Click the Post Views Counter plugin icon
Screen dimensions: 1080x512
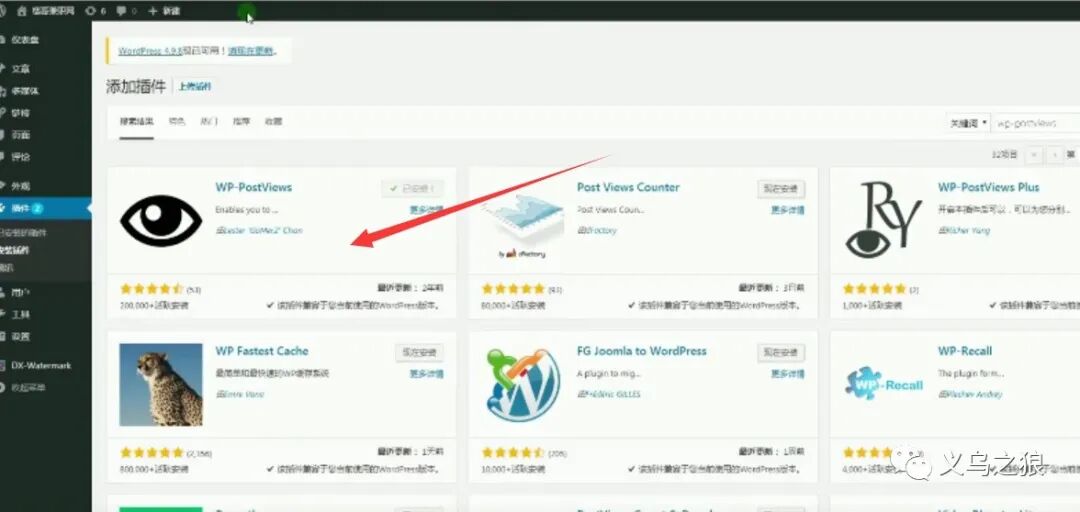(x=522, y=221)
